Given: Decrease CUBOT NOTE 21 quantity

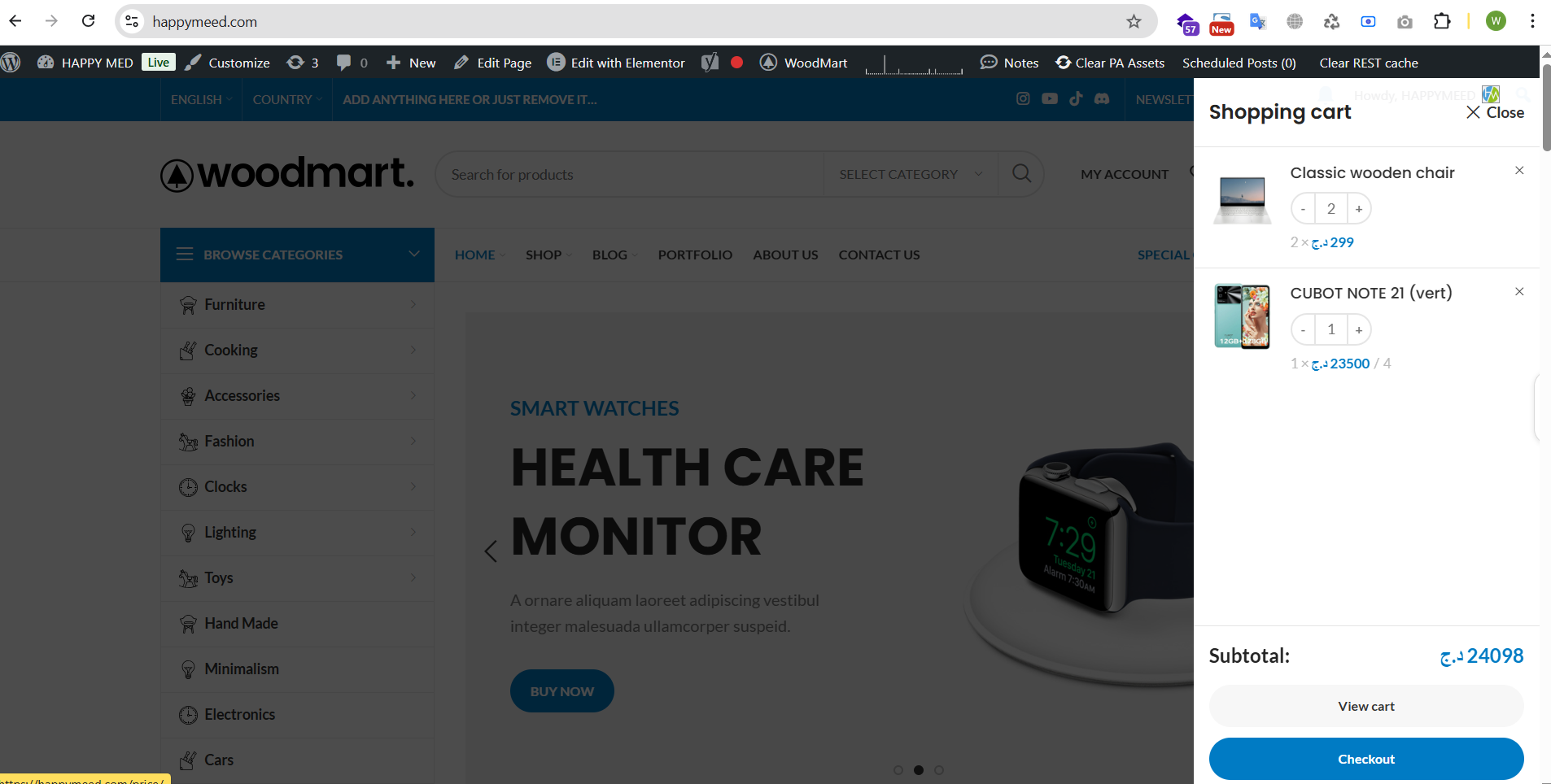Looking at the screenshot, I should click(1303, 330).
